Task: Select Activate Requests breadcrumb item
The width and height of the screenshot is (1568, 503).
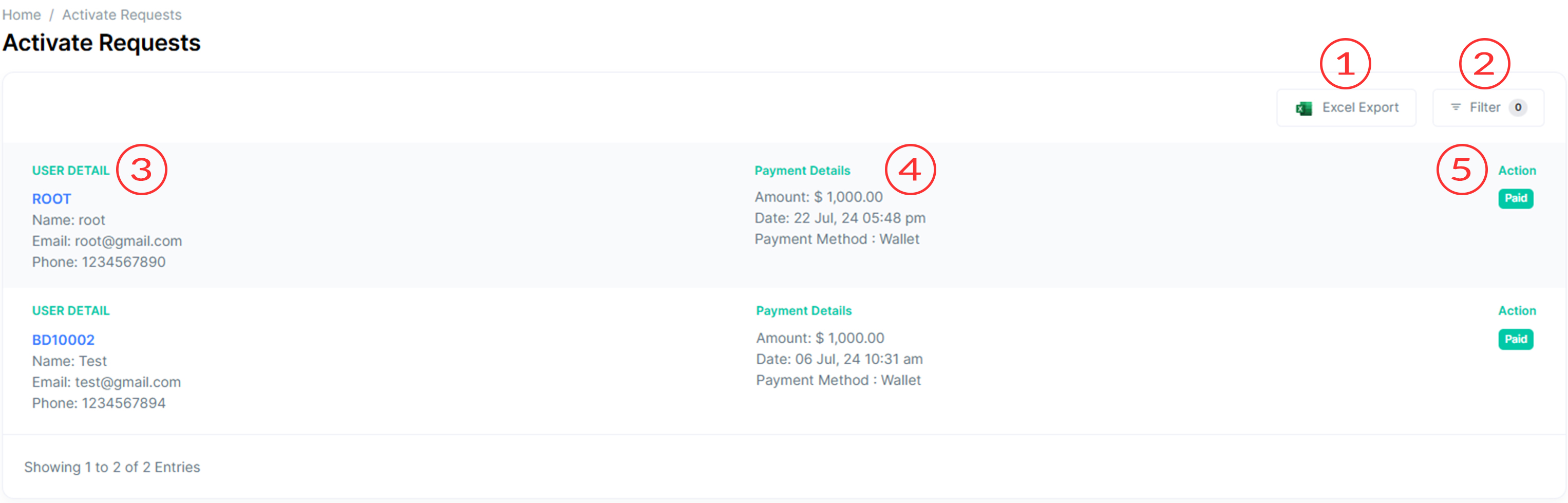Action: pos(122,14)
